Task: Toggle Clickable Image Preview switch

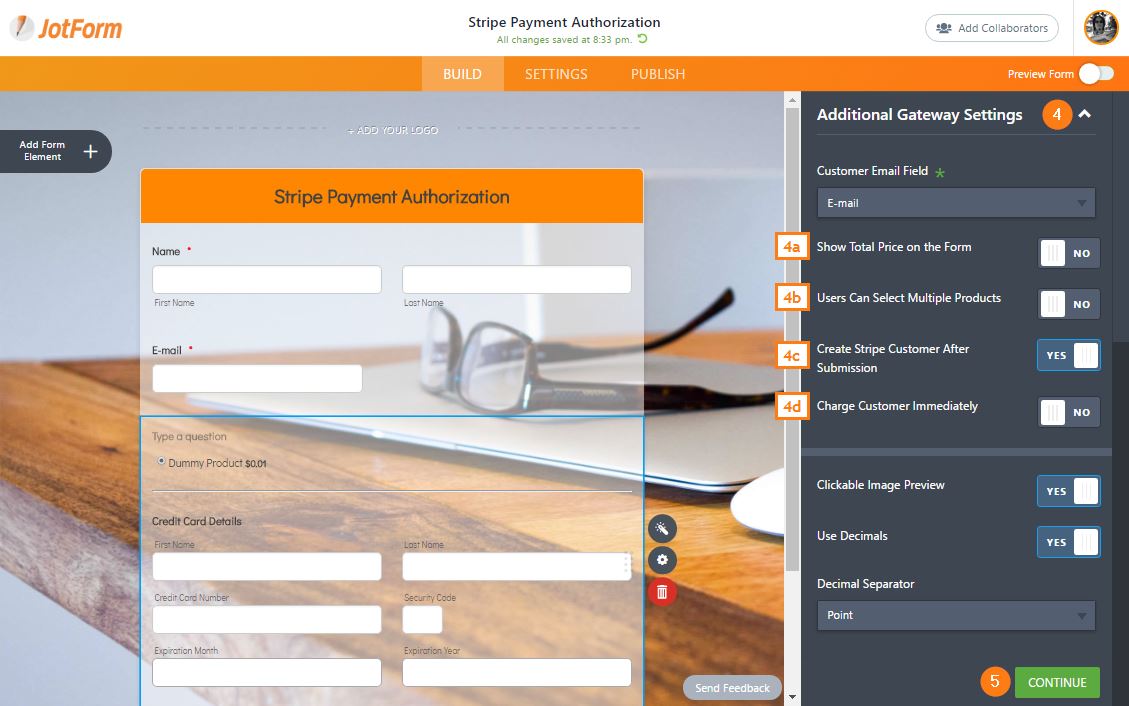Action: coord(1069,492)
